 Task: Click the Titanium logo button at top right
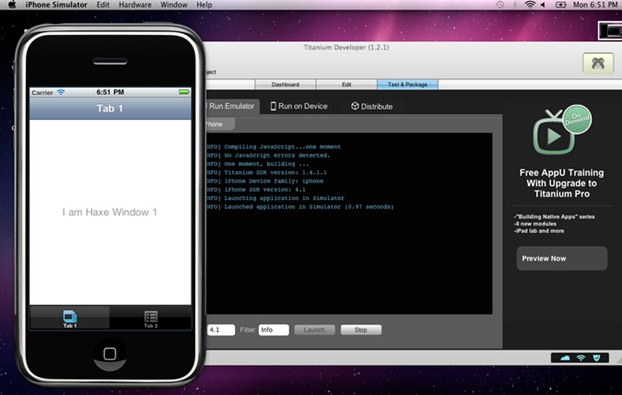click(x=598, y=63)
